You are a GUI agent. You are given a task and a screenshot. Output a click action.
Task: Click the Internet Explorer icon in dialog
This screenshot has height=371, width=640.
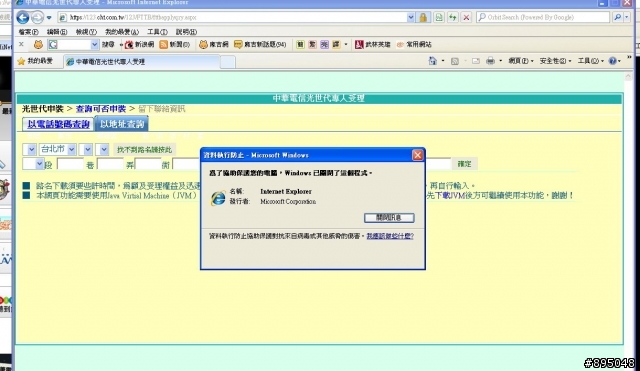[x=218, y=198]
